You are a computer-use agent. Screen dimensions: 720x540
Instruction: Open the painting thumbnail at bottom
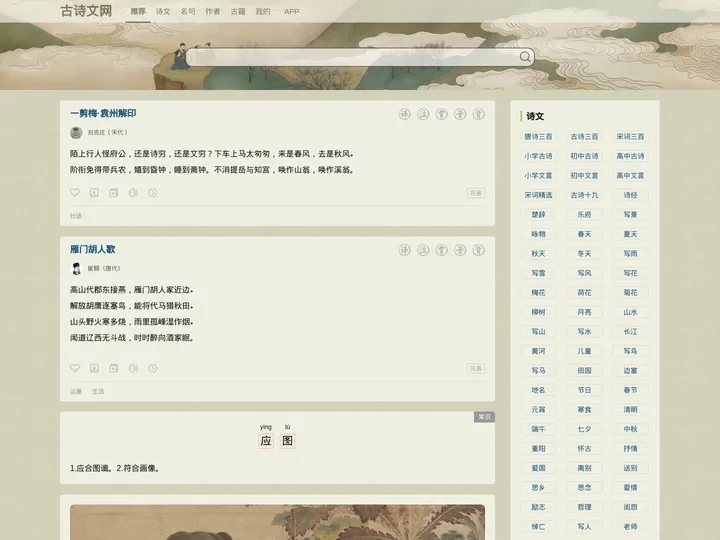[277, 522]
